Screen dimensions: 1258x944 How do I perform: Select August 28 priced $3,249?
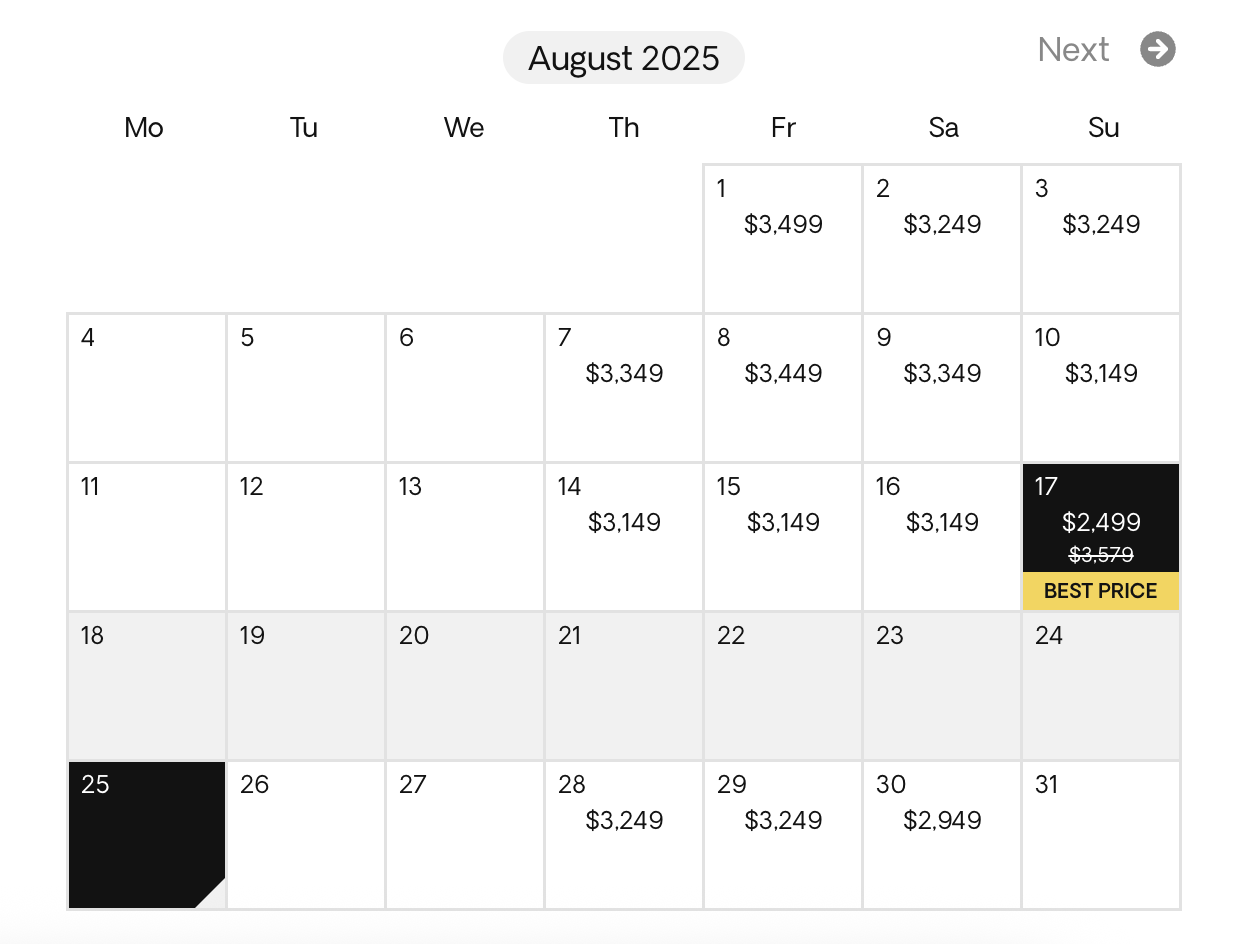(x=624, y=835)
